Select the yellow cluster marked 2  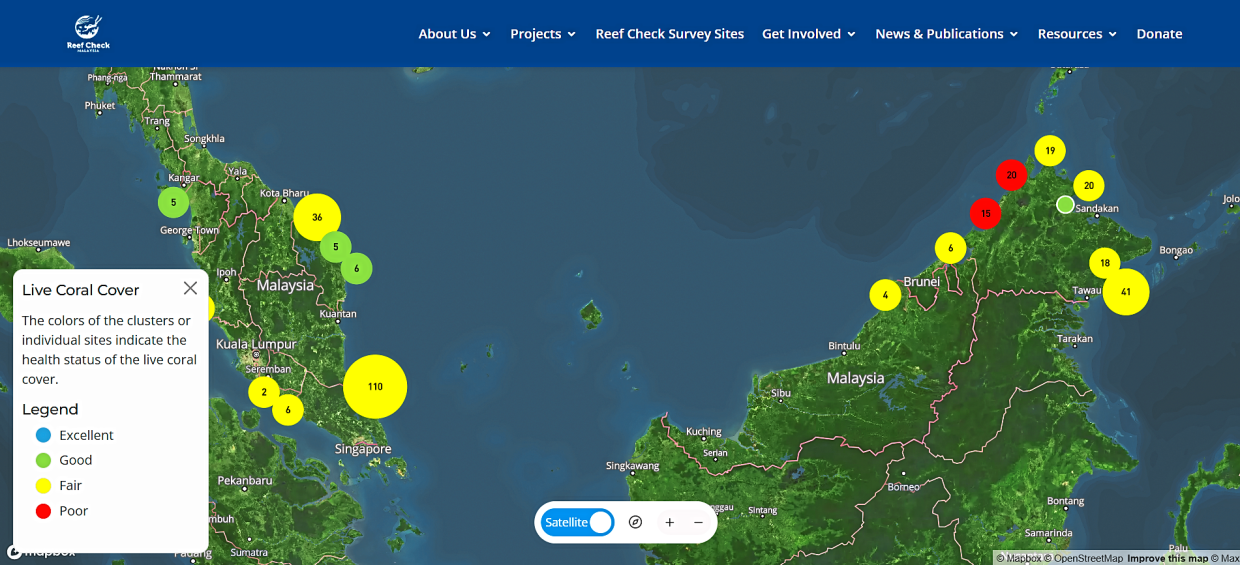click(x=264, y=392)
